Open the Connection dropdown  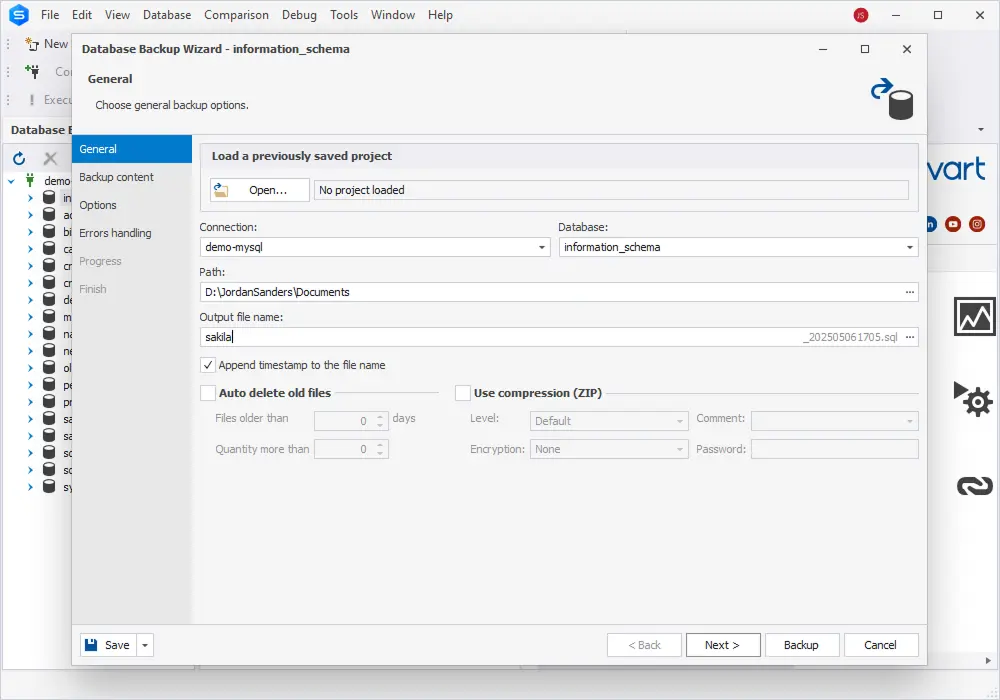[542, 247]
